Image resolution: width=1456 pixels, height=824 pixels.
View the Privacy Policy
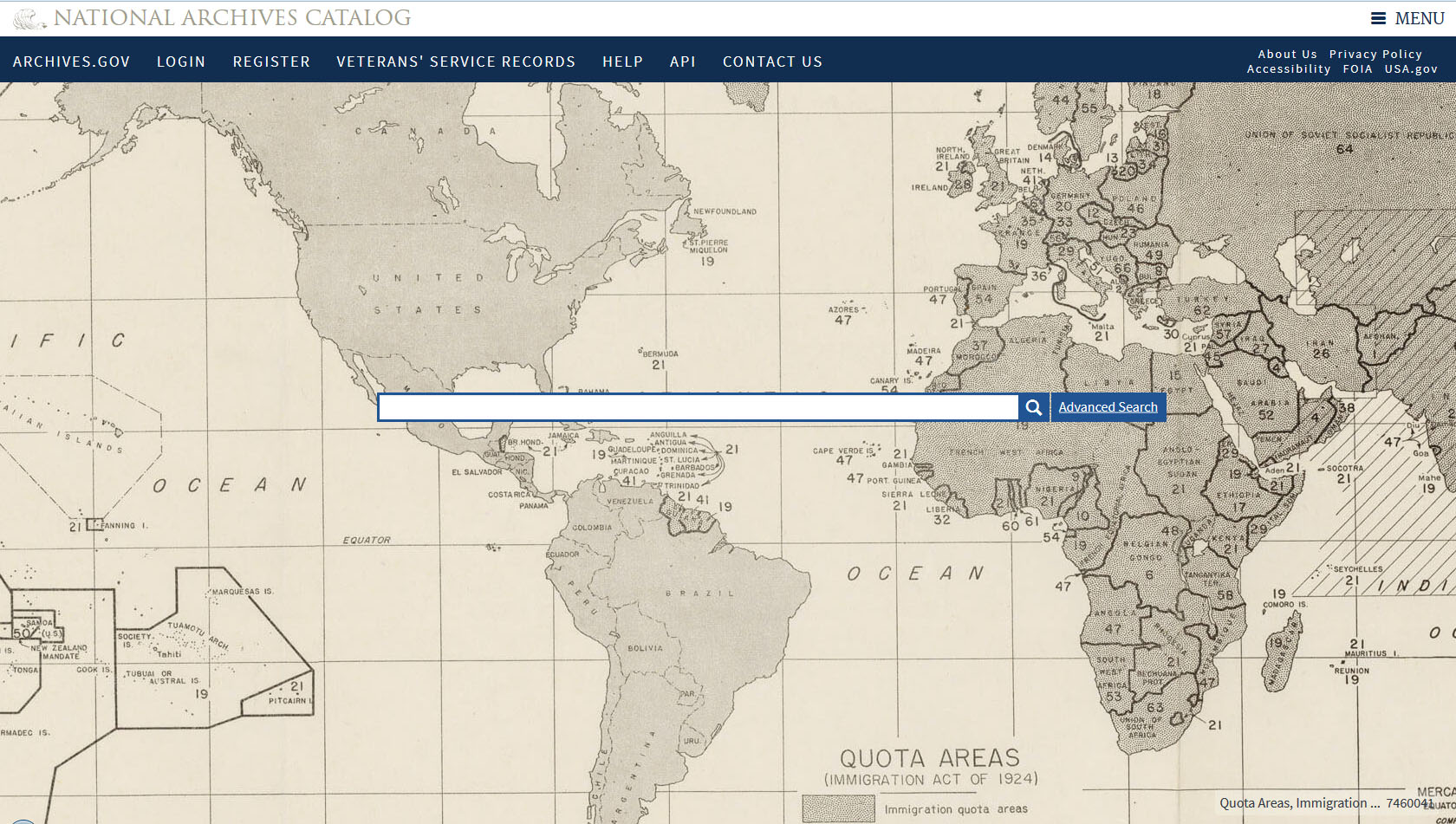1375,54
